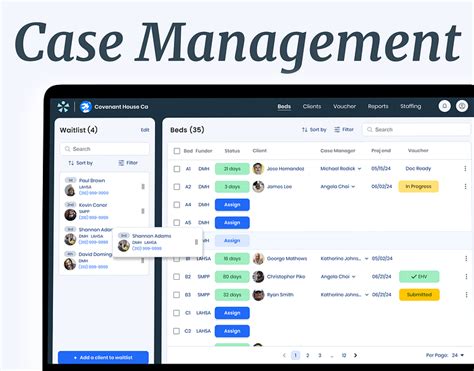Click Paul Brown's waitlist avatar
Screen dimensions: 474x371
pos(70,190)
